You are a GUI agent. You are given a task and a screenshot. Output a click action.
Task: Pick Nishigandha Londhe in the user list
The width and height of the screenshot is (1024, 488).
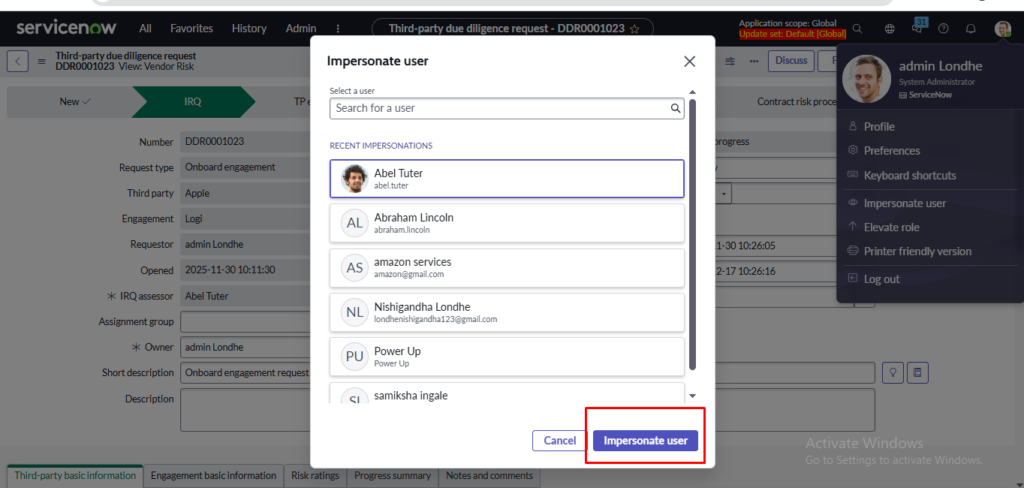(506, 312)
